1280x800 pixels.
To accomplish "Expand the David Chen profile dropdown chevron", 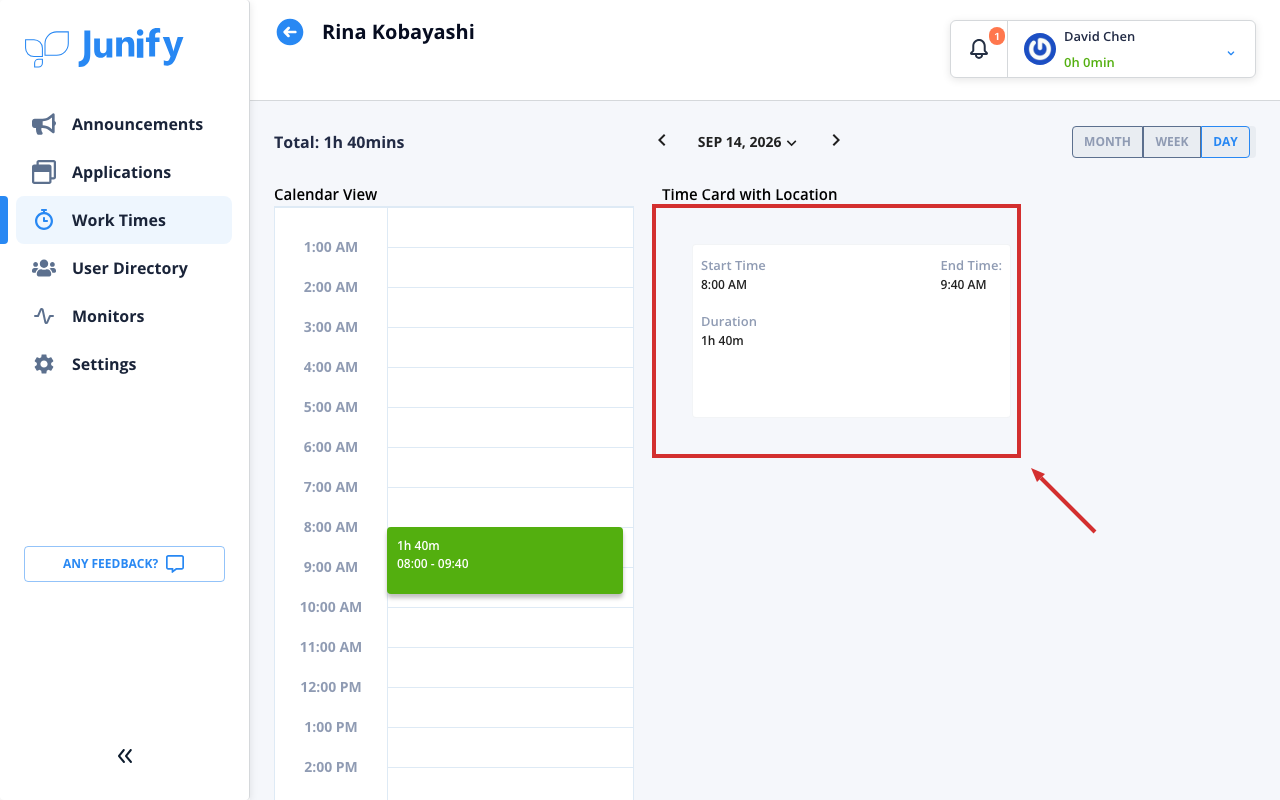I will [1231, 52].
